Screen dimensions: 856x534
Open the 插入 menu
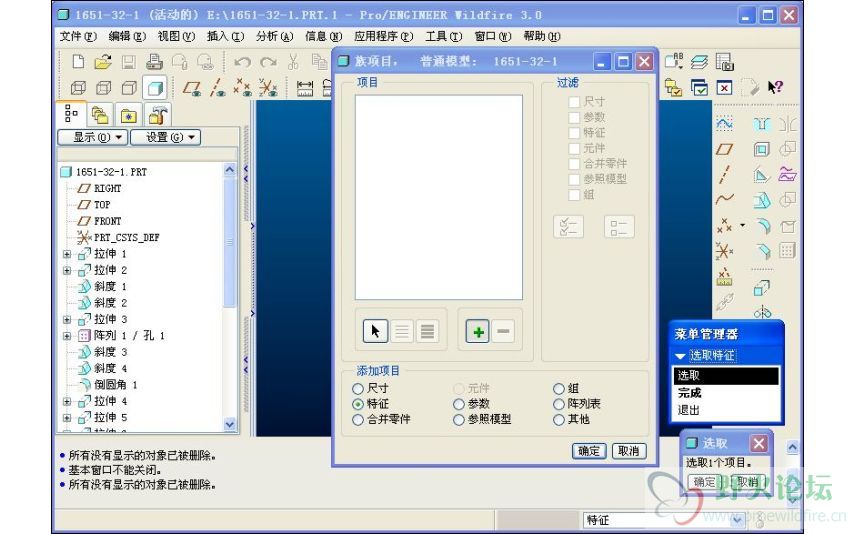point(225,36)
